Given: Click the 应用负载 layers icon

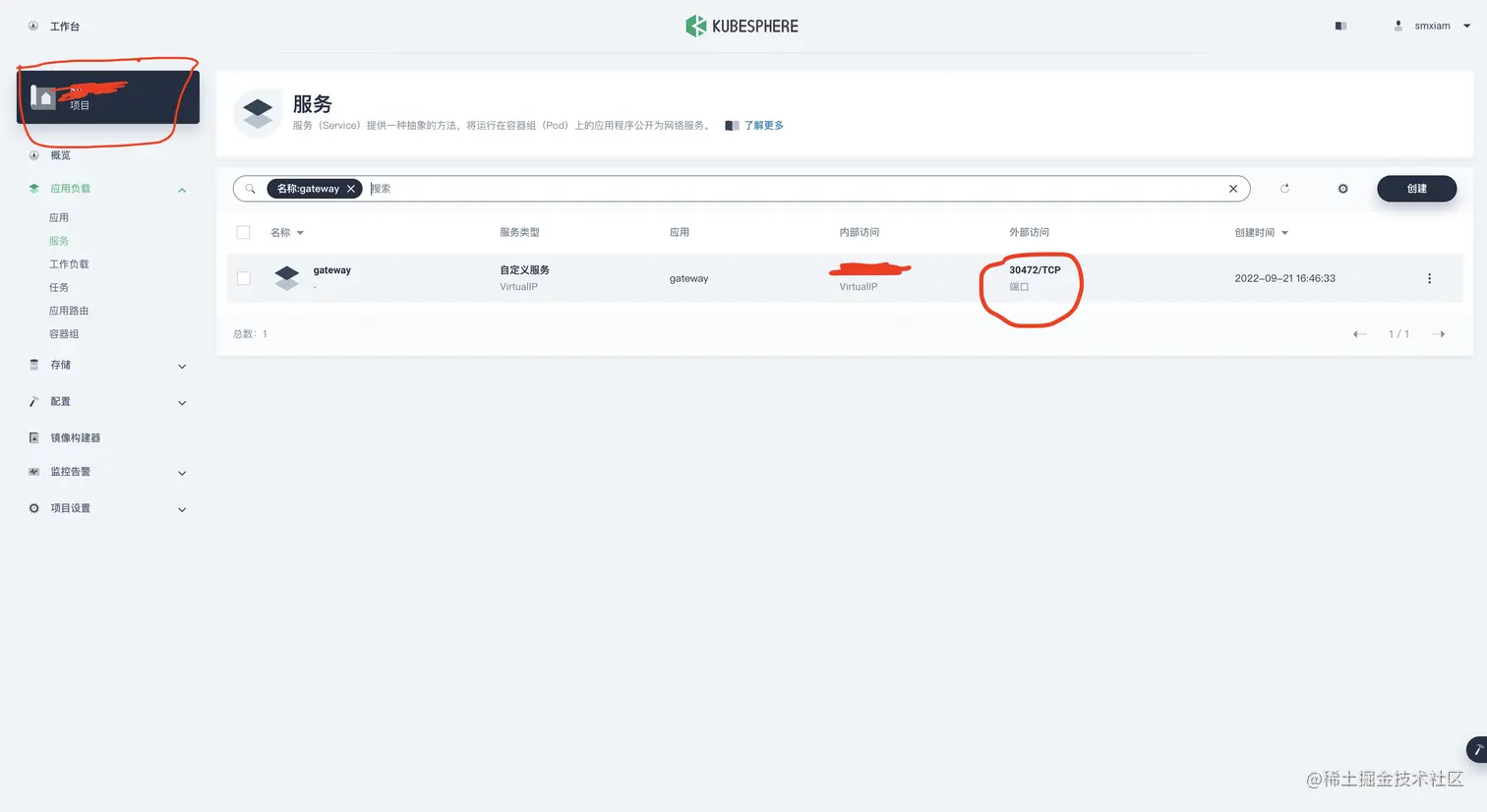Looking at the screenshot, I should (x=34, y=189).
